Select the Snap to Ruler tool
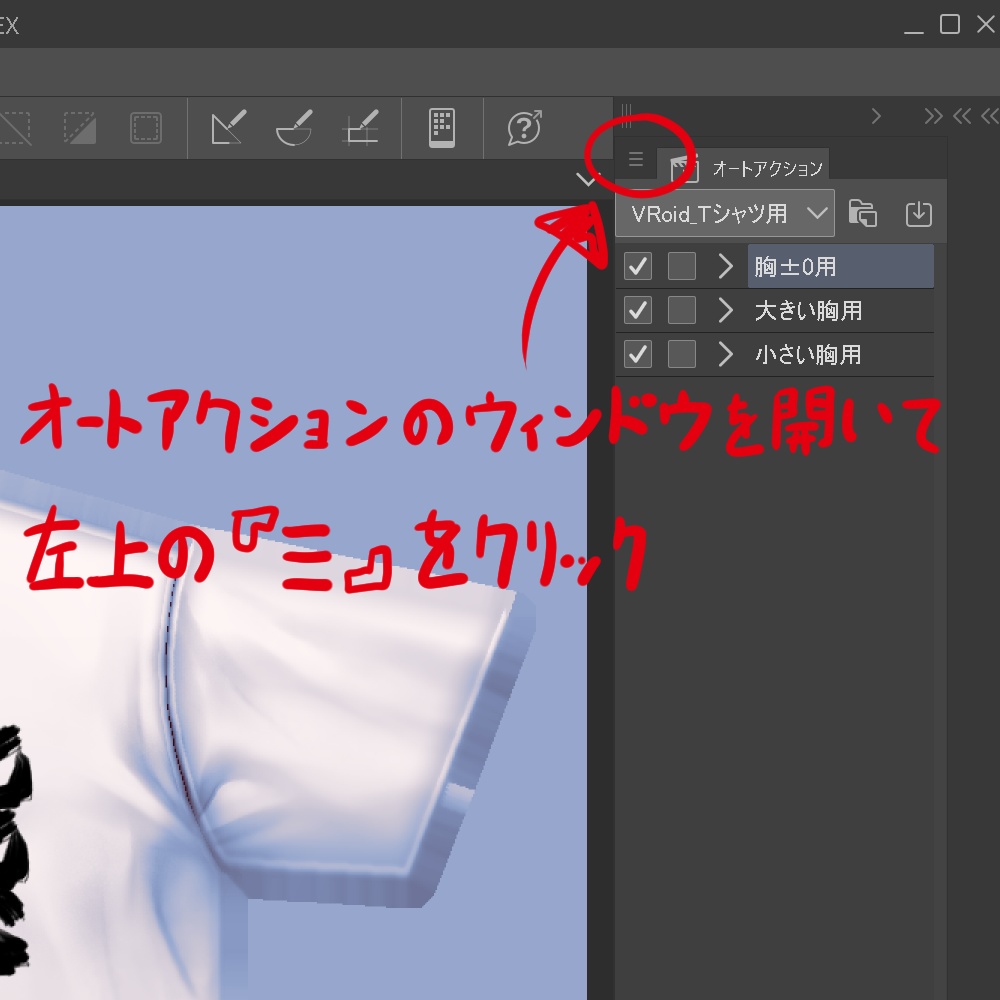 [227, 128]
